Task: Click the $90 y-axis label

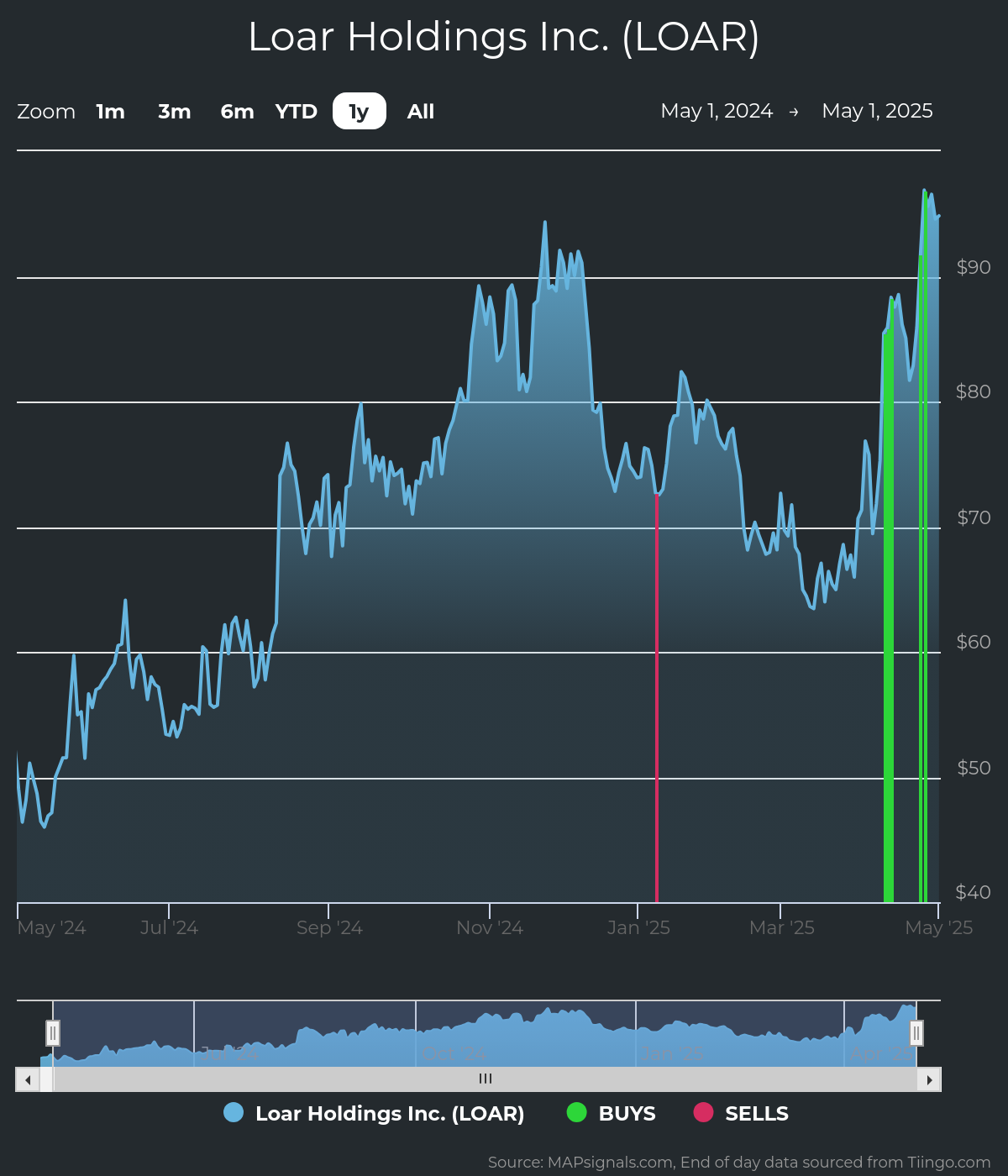Action: (974, 267)
